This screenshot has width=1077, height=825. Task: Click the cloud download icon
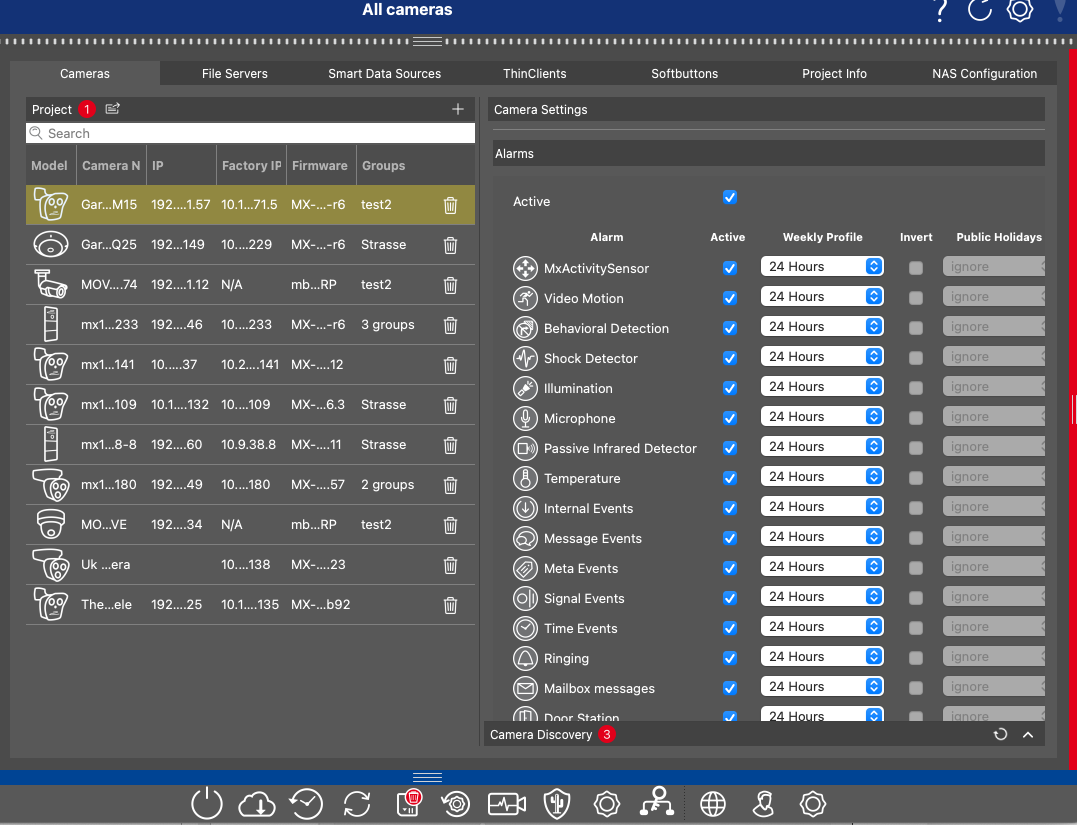[x=257, y=804]
